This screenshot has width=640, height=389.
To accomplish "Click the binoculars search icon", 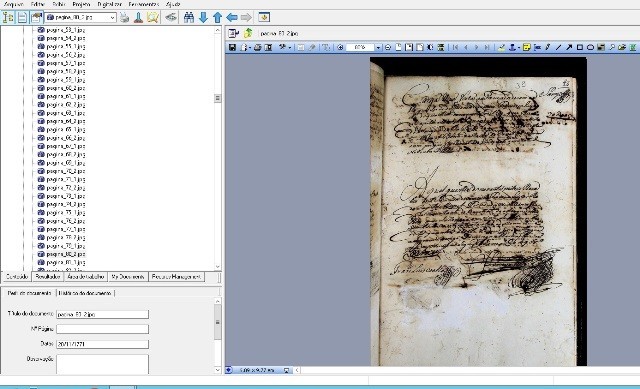I will 189,18.
